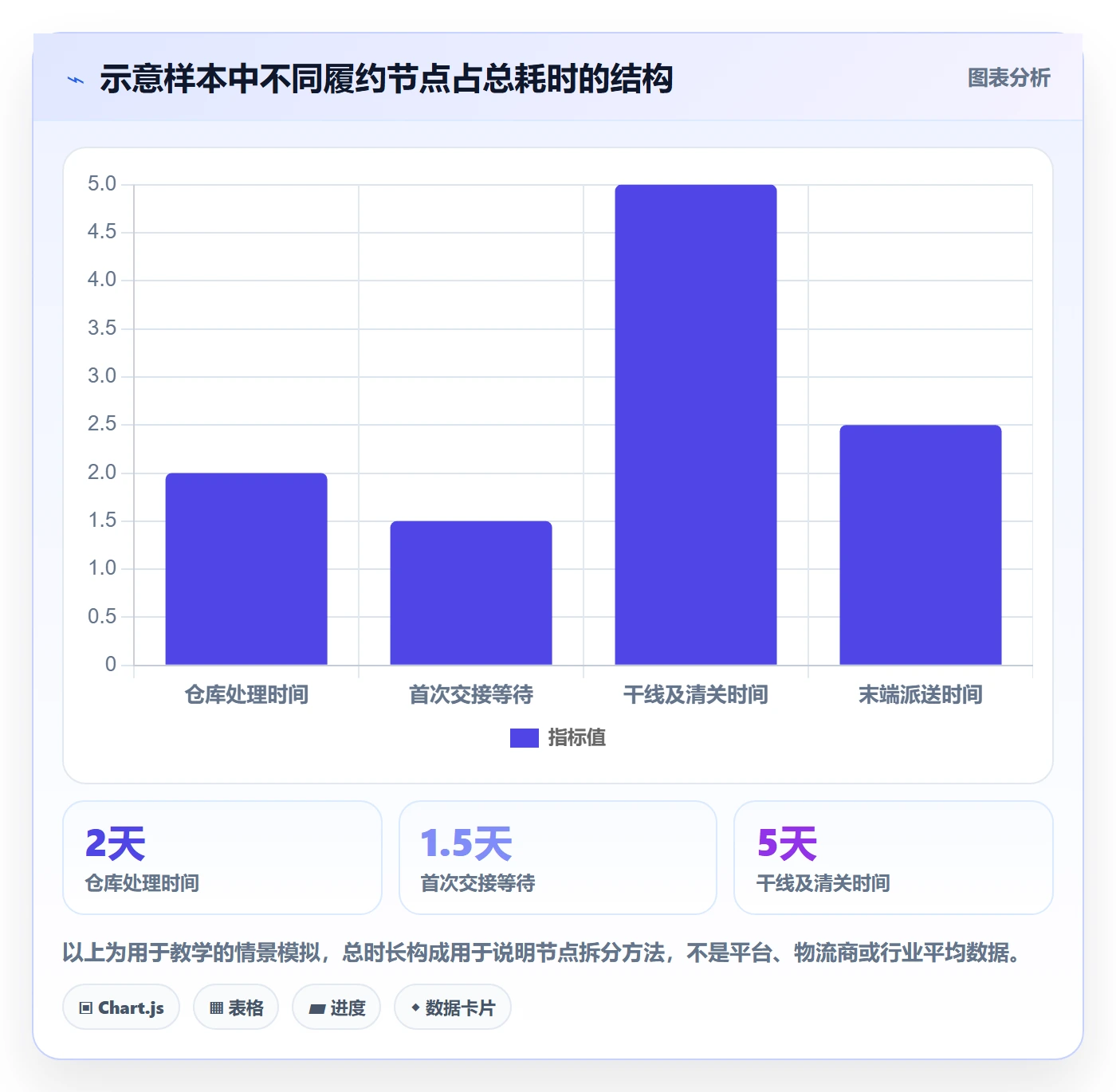
Task: Click the 首次交接等待 x-axis label
Action: [471, 695]
